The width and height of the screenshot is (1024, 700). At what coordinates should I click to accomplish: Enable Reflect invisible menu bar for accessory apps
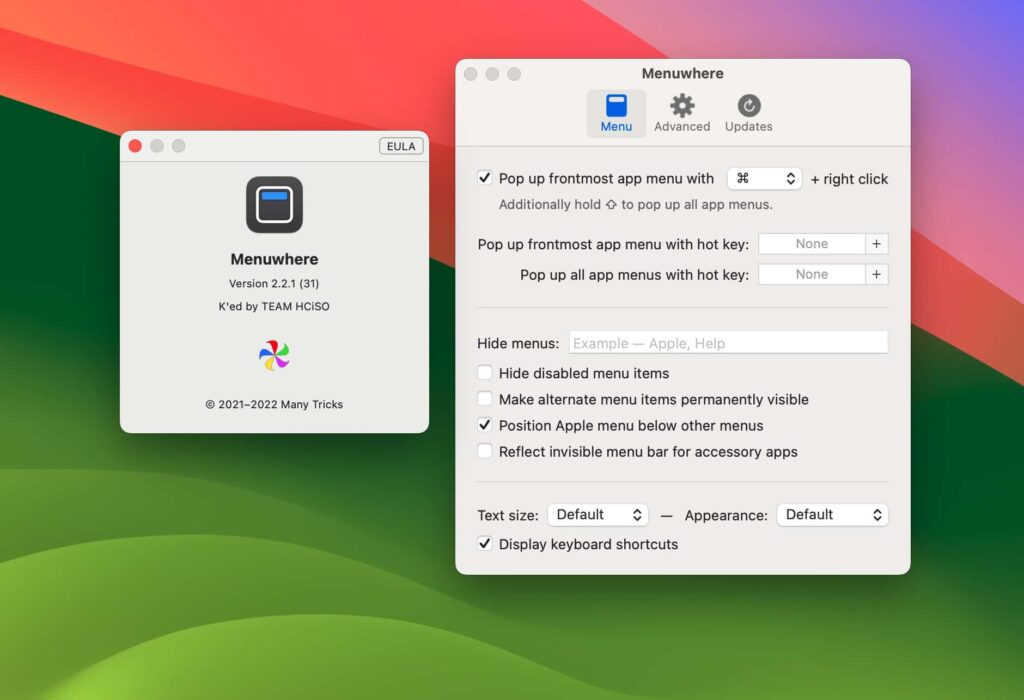(485, 451)
